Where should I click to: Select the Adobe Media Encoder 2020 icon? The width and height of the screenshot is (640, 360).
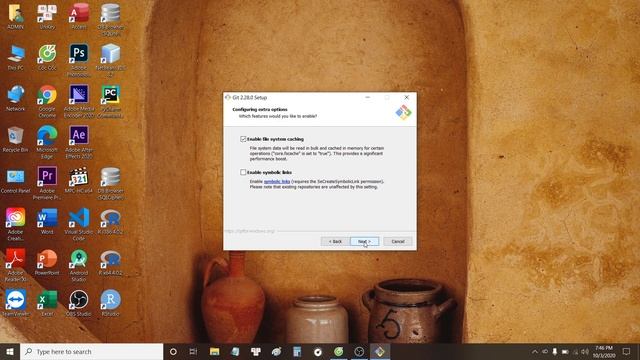[x=79, y=101]
